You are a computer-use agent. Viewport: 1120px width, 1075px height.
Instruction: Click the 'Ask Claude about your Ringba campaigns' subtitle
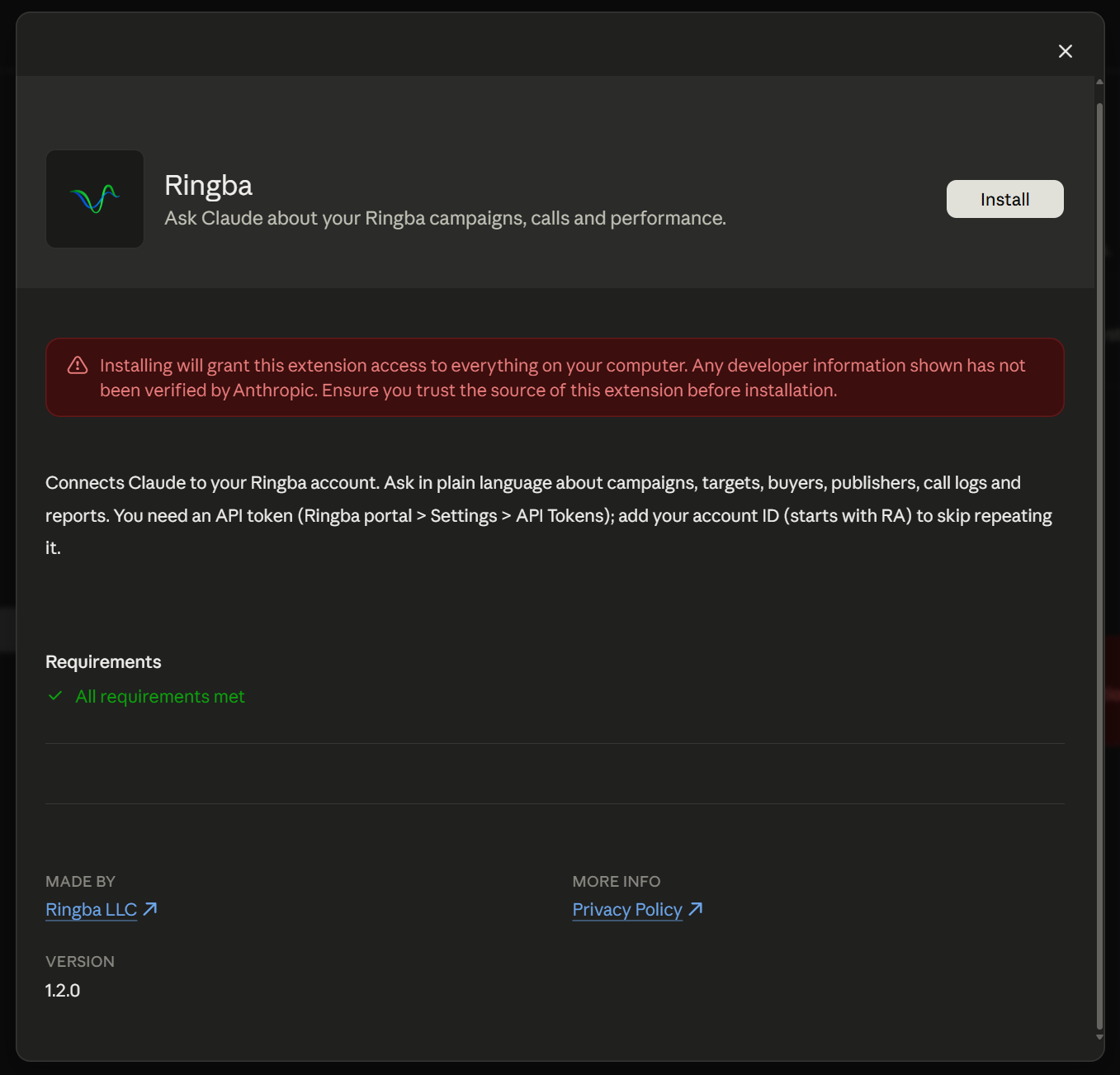[x=445, y=218]
